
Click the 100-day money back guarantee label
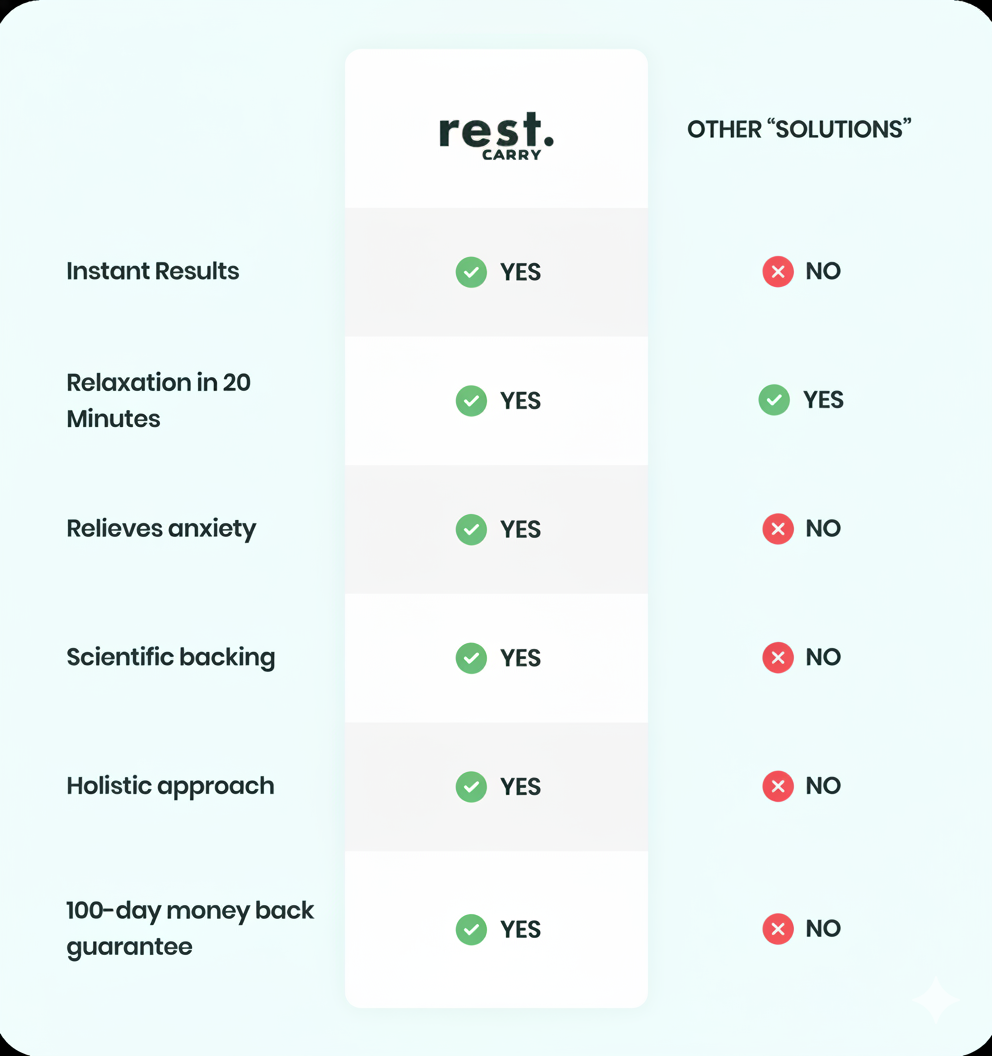pos(190,928)
